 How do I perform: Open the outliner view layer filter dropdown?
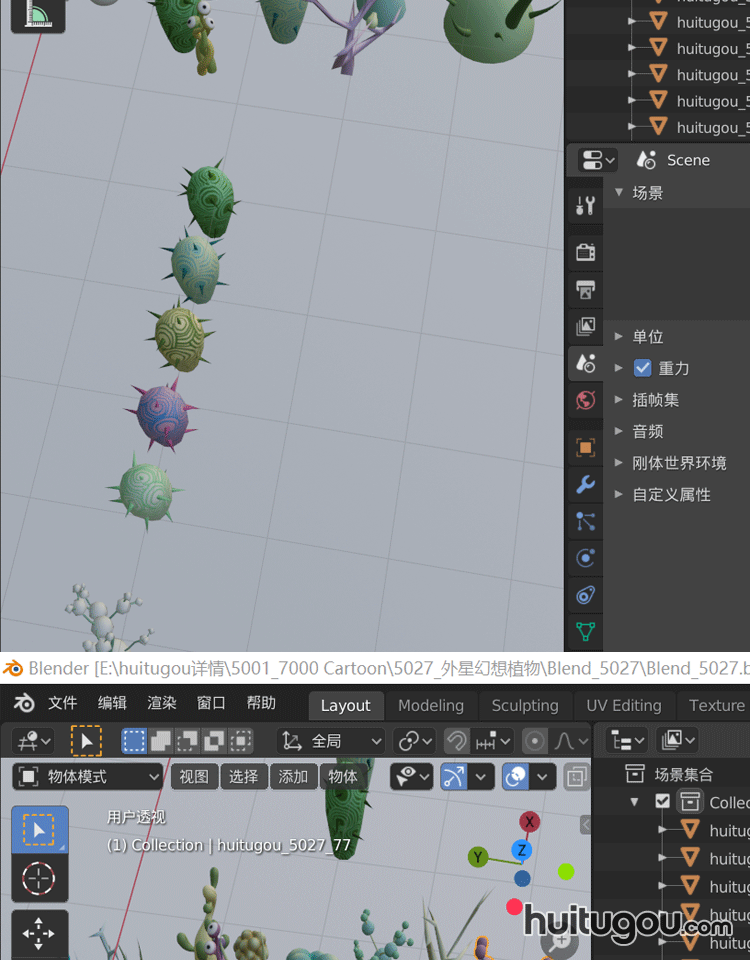[x=677, y=741]
